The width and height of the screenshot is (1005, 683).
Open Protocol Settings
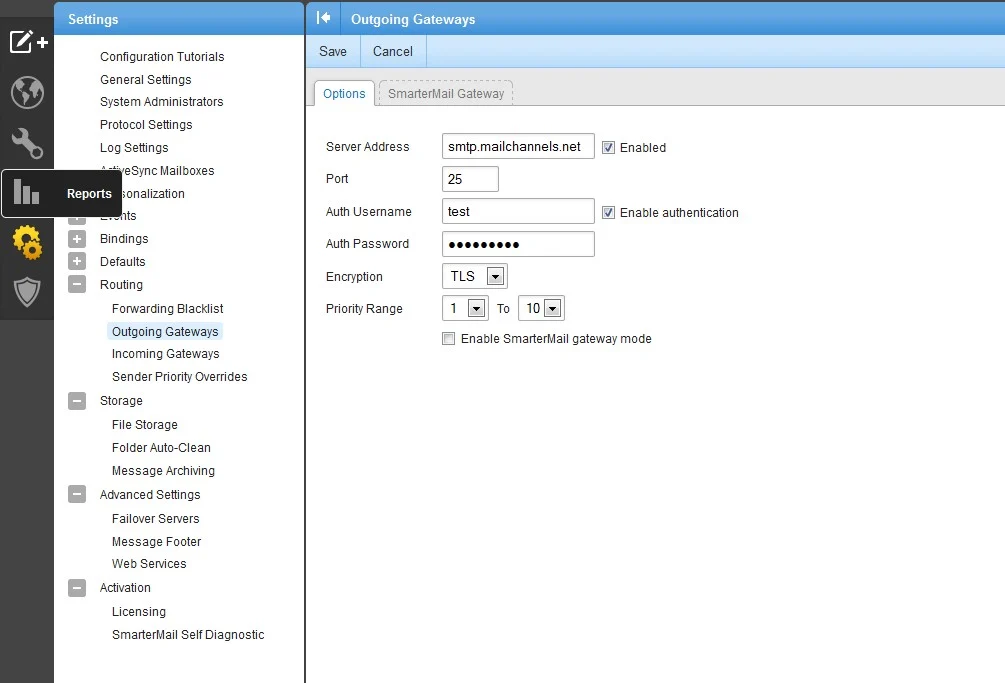[146, 124]
